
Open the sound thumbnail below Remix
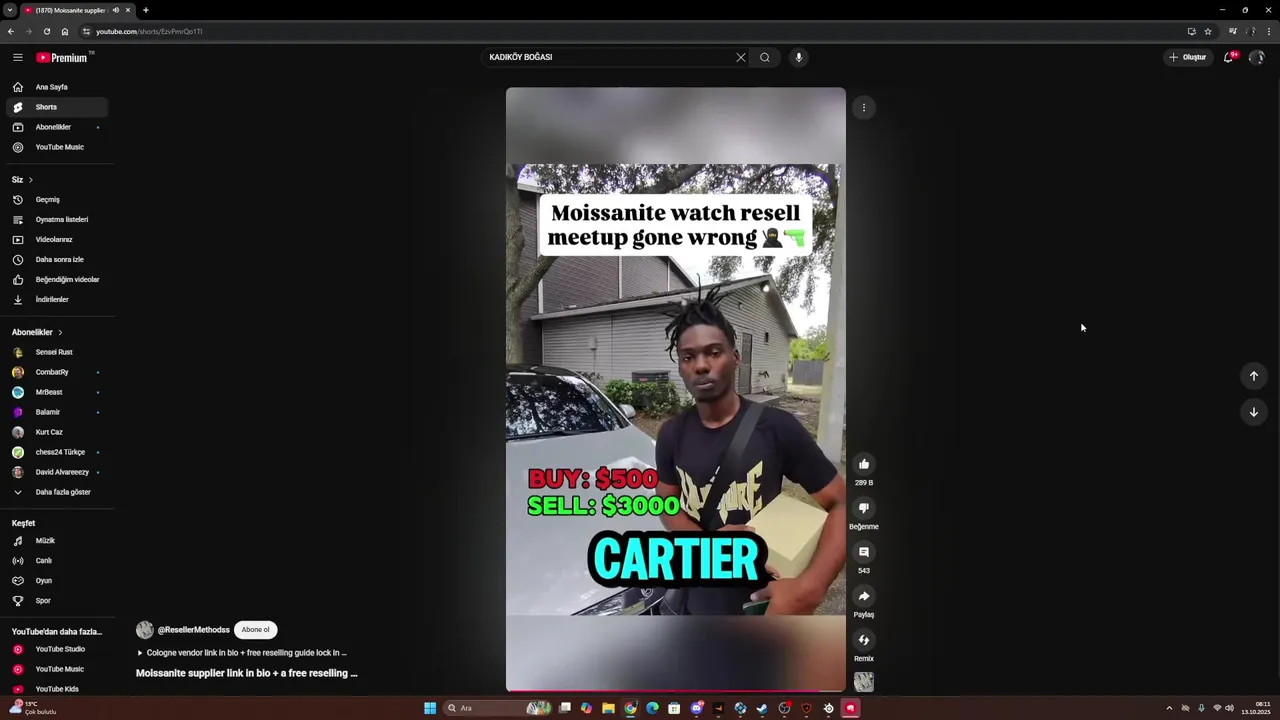click(864, 682)
